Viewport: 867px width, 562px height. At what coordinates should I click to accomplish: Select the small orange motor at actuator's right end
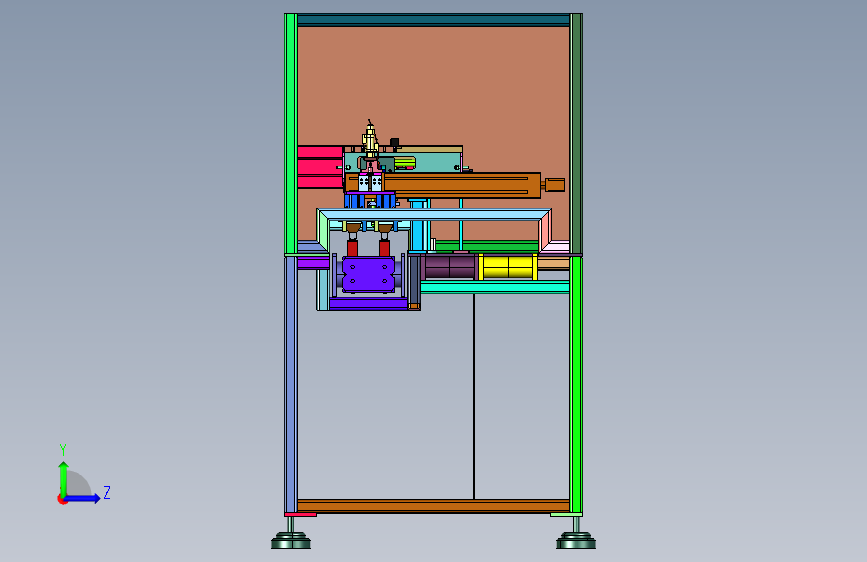click(x=555, y=185)
